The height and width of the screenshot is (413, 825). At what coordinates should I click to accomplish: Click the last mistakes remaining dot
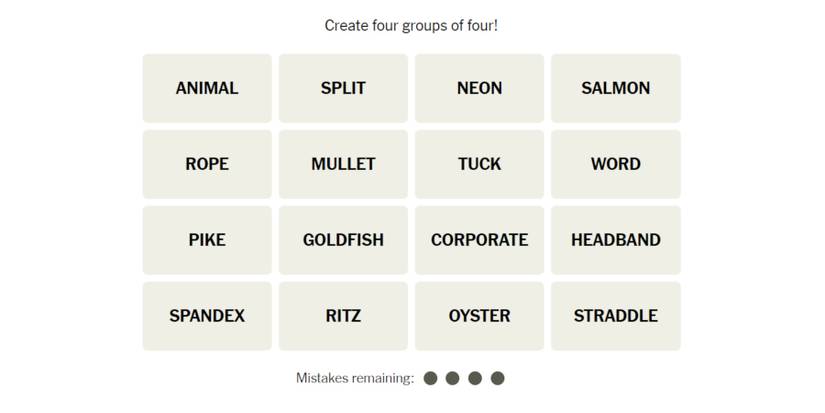click(498, 378)
